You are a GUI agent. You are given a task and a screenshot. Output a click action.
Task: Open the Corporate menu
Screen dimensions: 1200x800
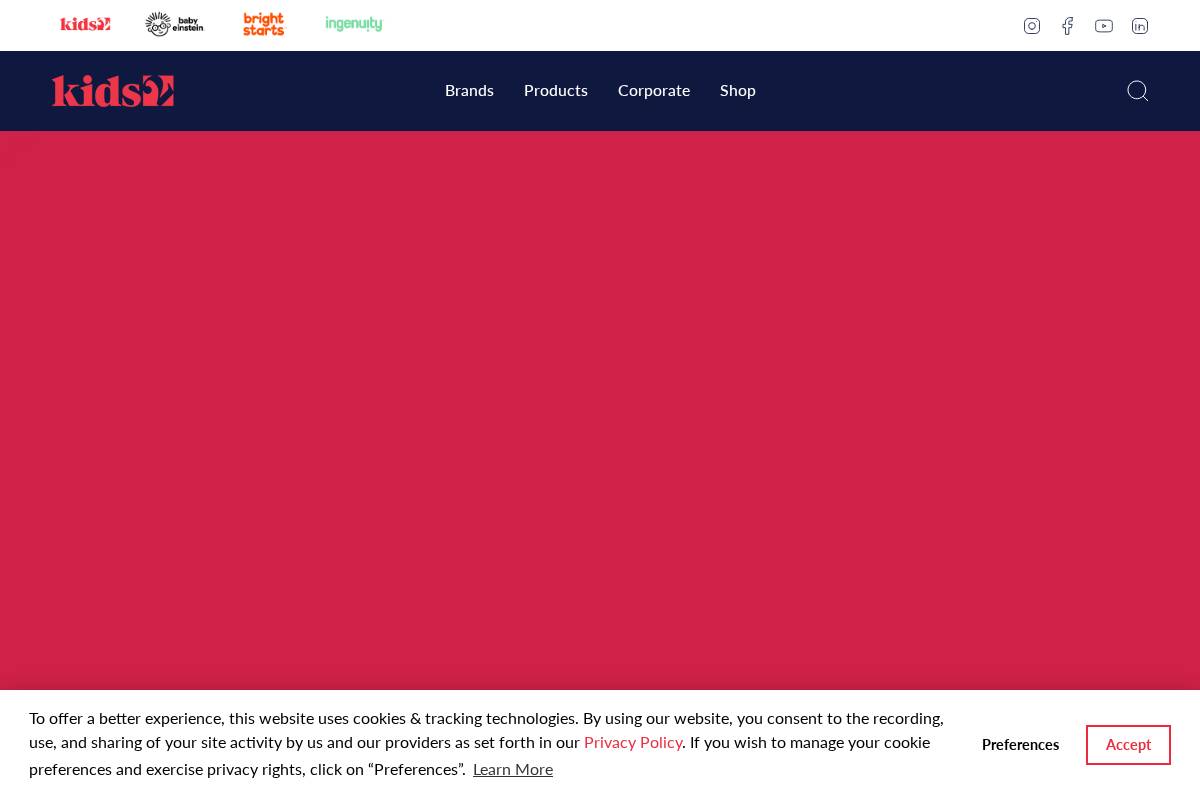[x=654, y=91]
